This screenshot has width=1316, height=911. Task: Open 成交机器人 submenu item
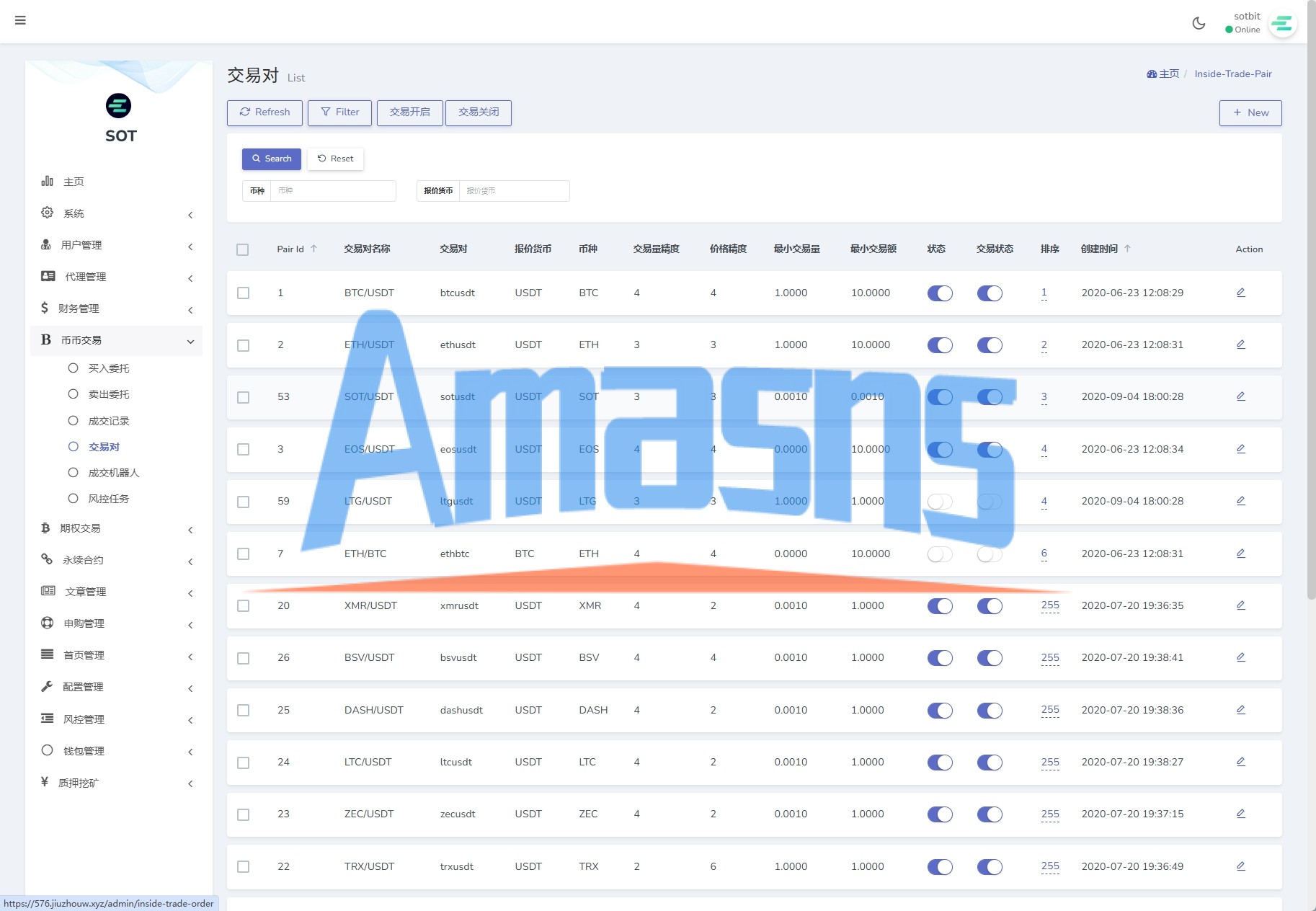[x=113, y=473]
